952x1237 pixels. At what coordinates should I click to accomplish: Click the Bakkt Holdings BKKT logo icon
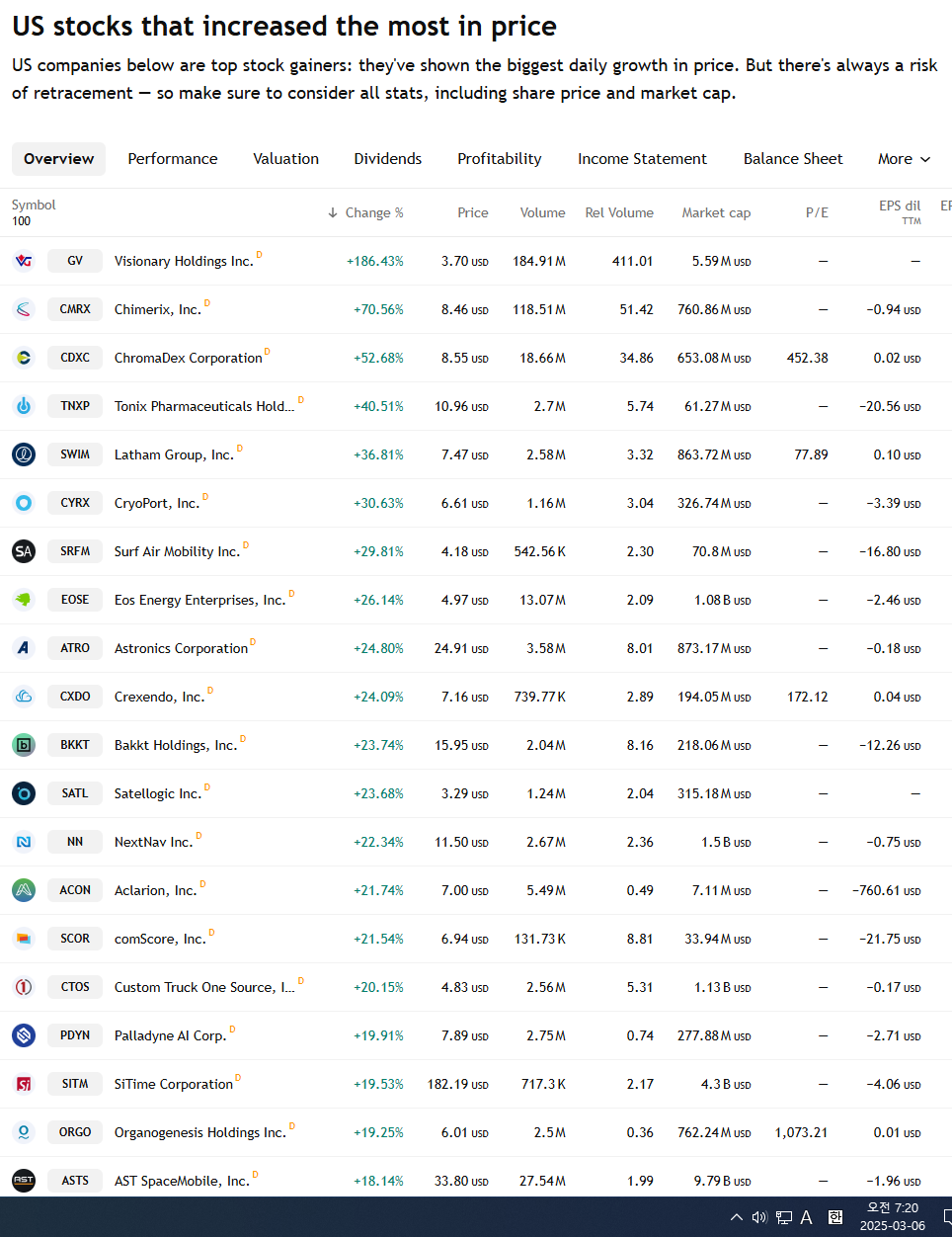click(24, 745)
